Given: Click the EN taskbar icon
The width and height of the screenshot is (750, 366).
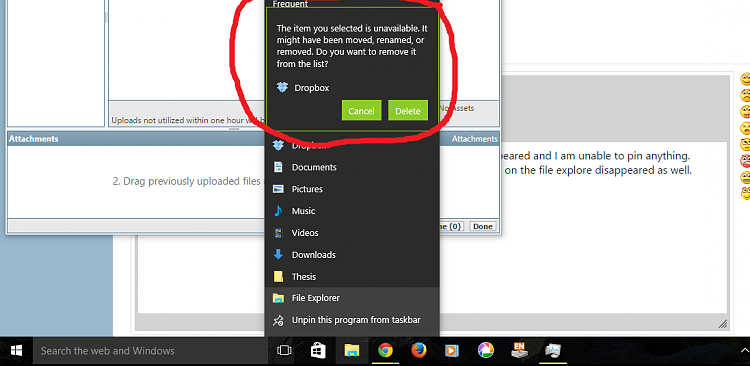Looking at the screenshot, I should click(519, 351).
